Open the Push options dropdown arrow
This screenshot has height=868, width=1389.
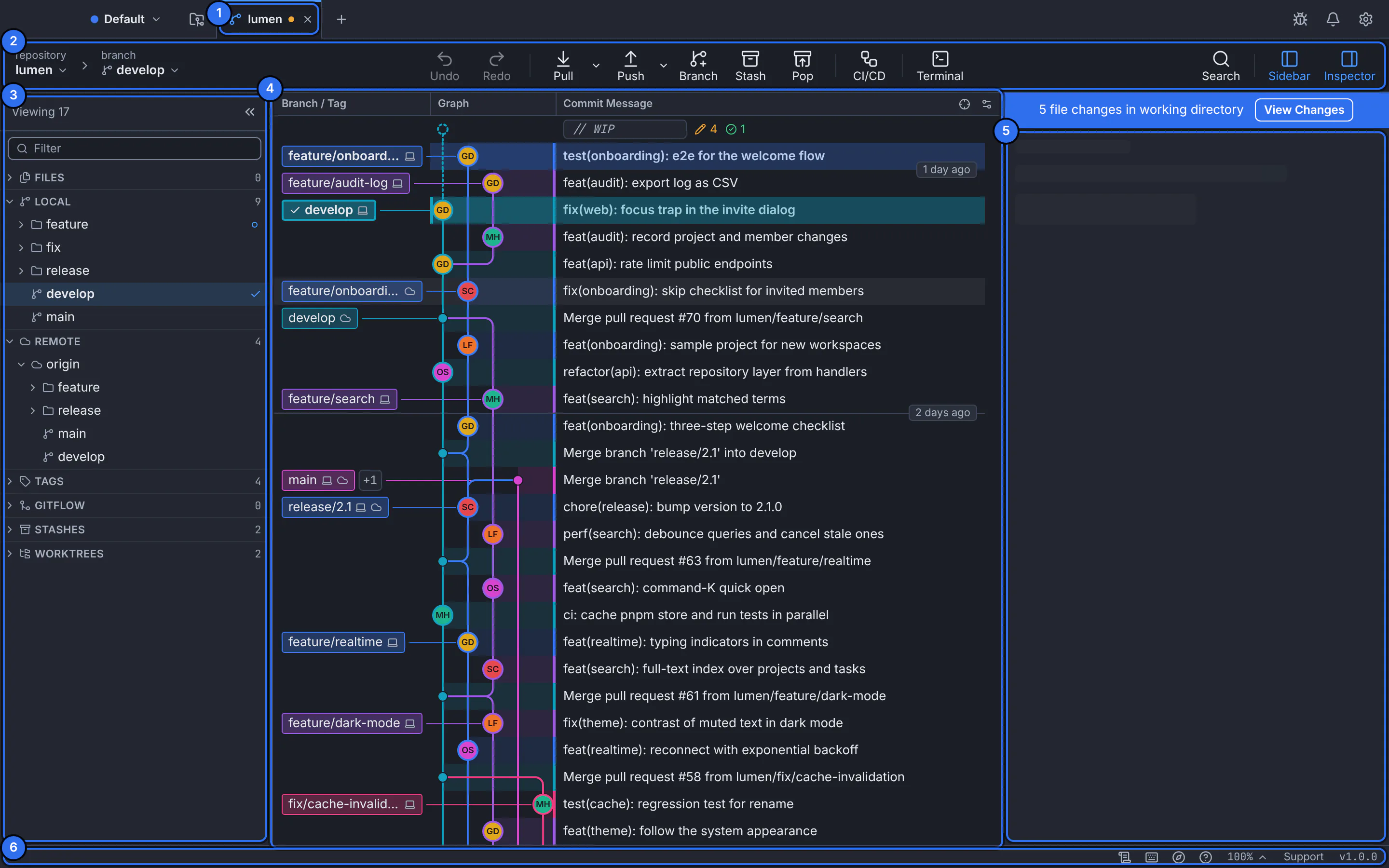[x=664, y=66]
